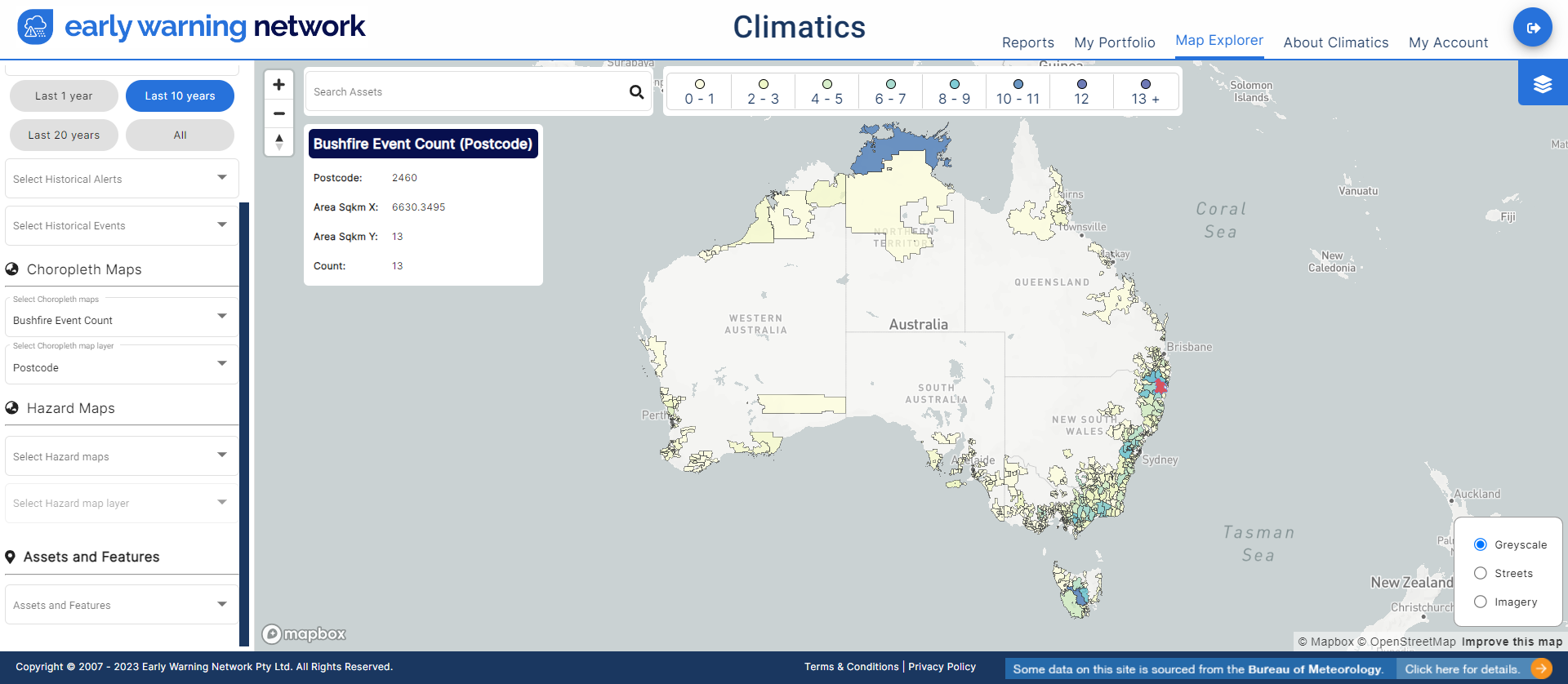Choose the Last 1 year filter
Viewport: 1568px width, 684px height.
coord(64,95)
